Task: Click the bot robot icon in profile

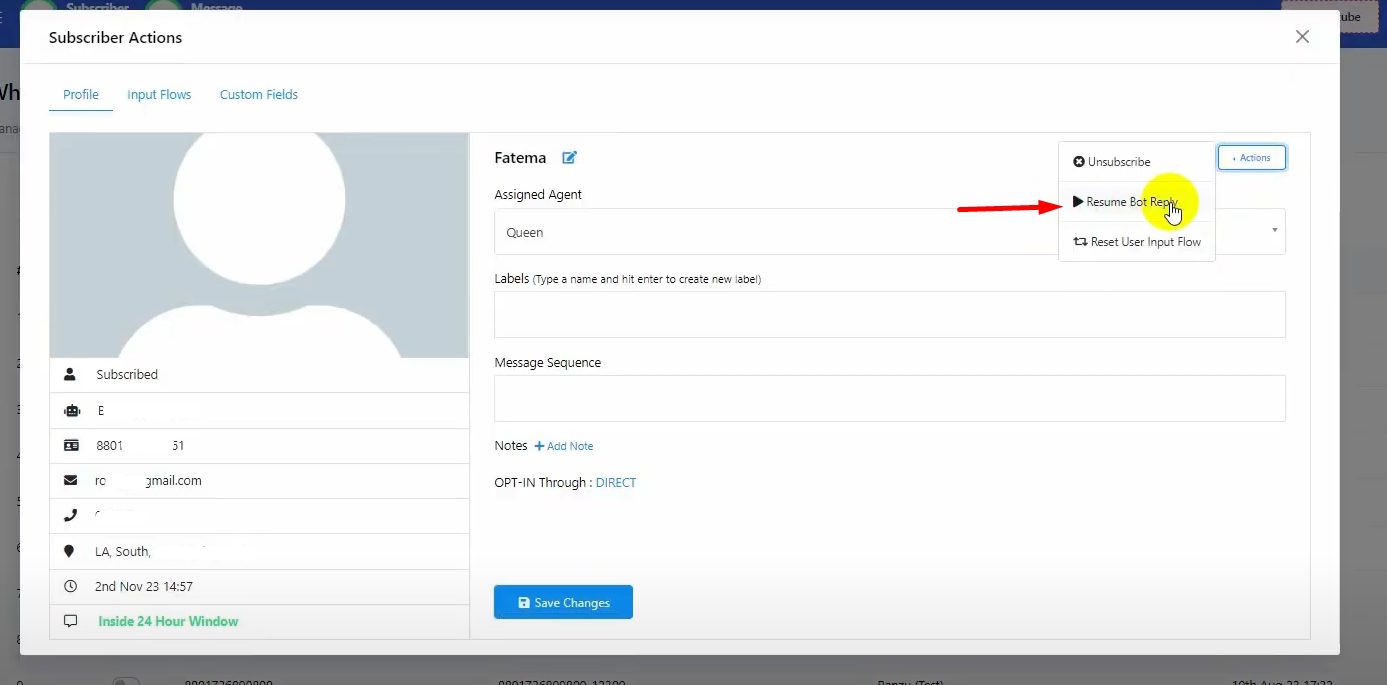Action: (70, 411)
